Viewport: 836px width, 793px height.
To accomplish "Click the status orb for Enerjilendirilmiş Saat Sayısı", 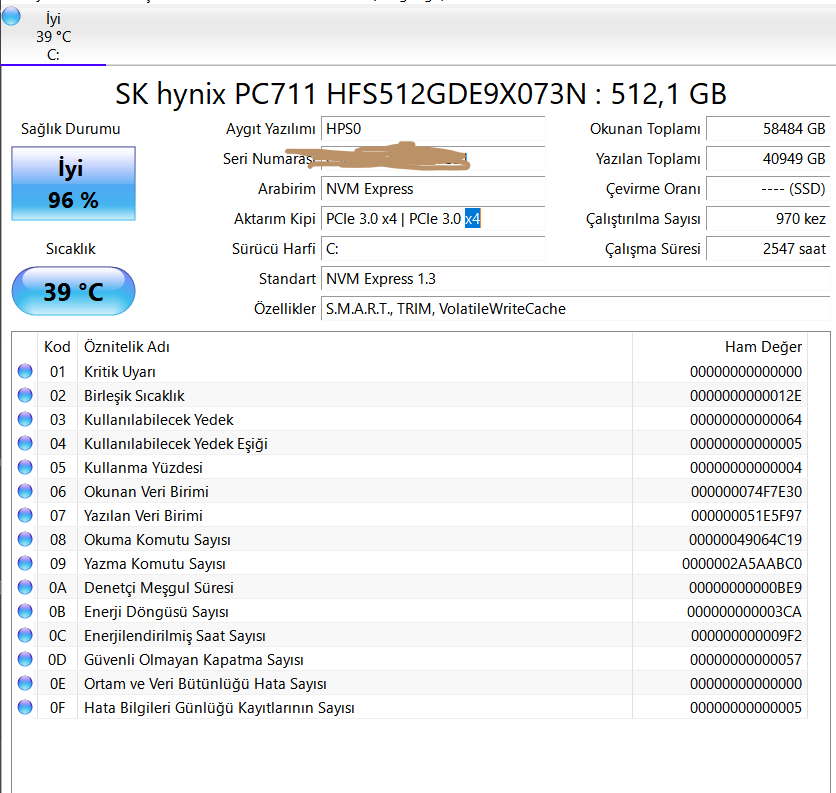I will point(25,635).
